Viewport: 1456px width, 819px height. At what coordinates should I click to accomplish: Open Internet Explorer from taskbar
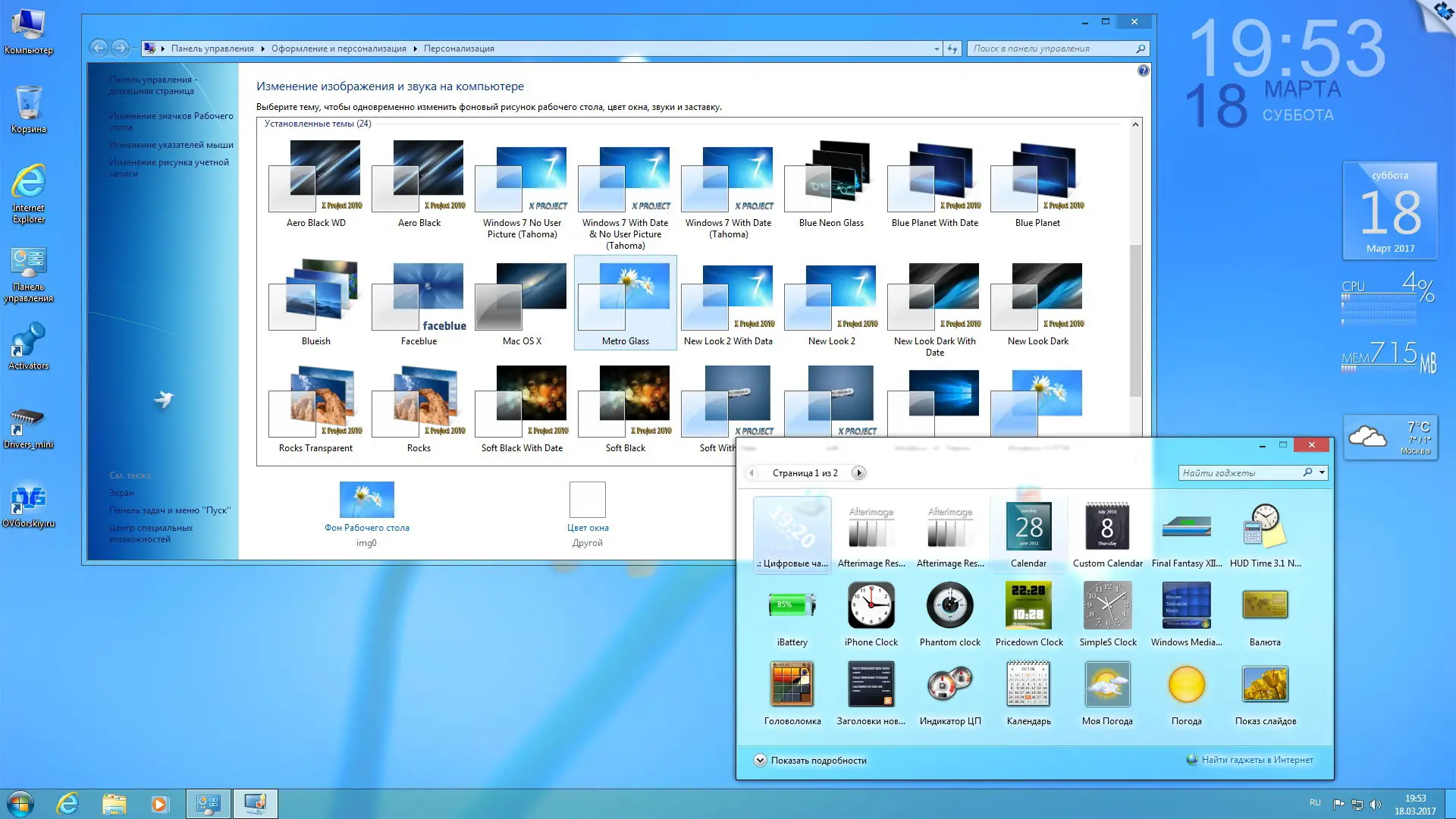click(67, 804)
